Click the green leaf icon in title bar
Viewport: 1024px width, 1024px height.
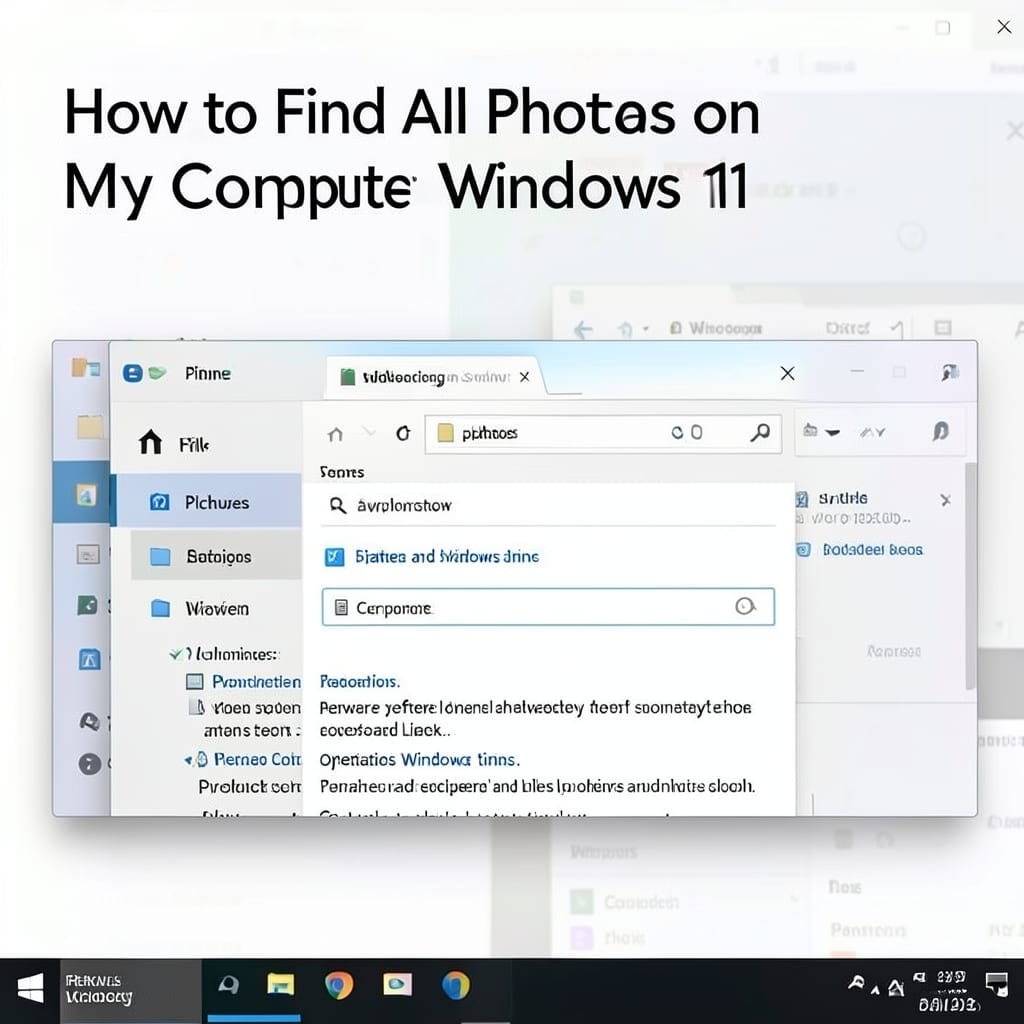click(x=157, y=373)
